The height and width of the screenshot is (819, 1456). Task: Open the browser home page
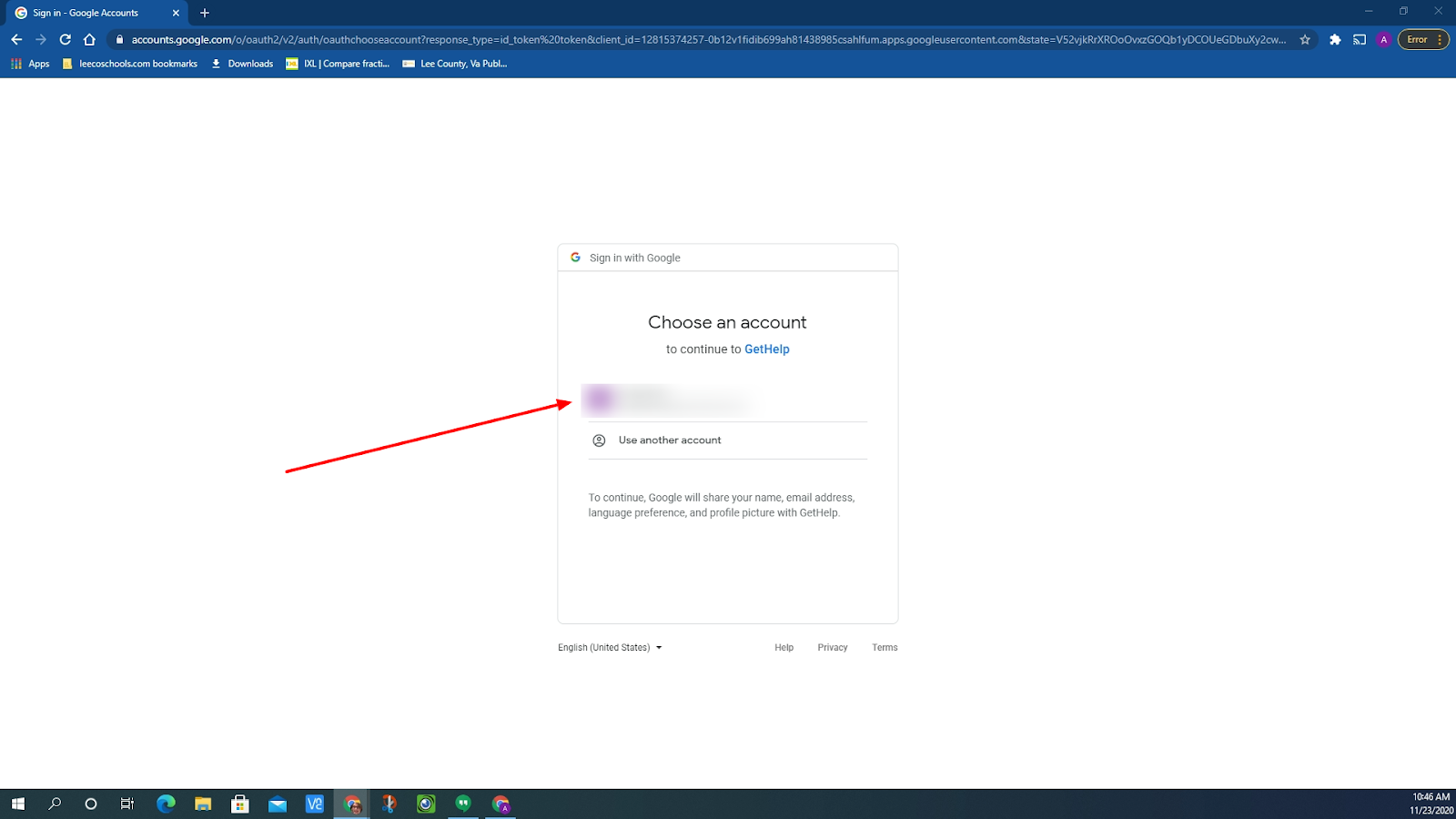pos(89,39)
